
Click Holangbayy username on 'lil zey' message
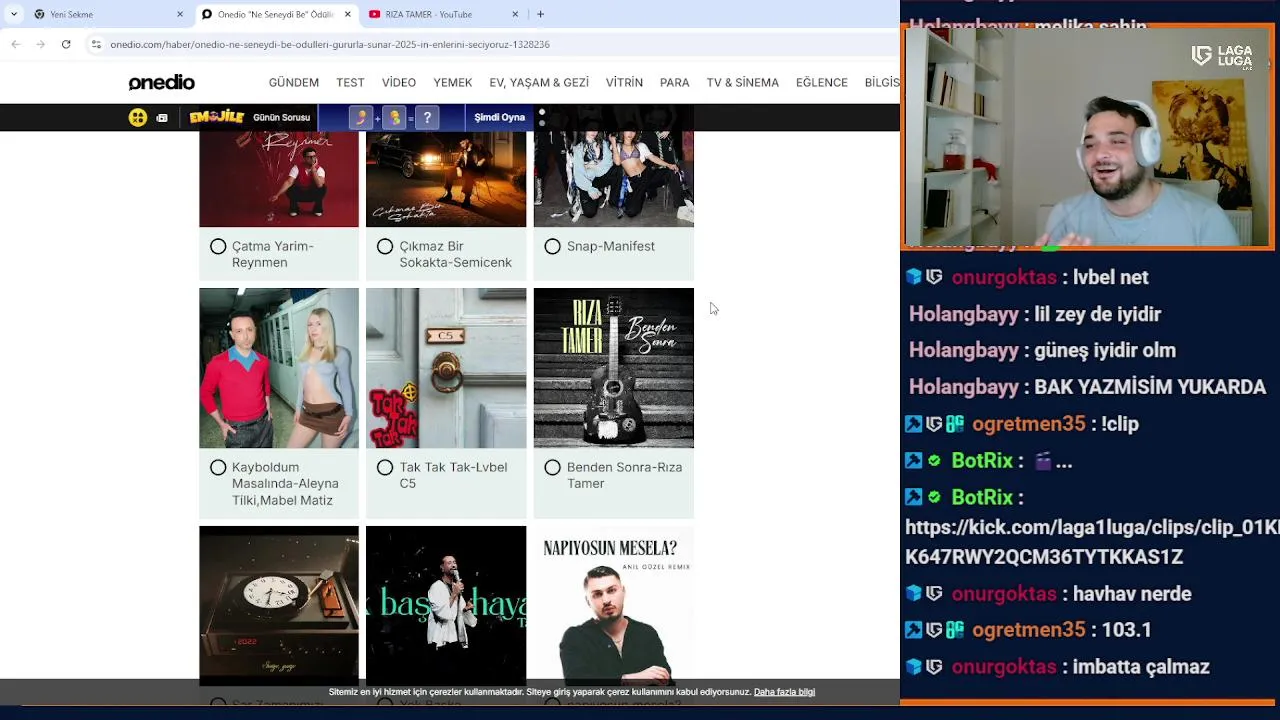pos(964,314)
